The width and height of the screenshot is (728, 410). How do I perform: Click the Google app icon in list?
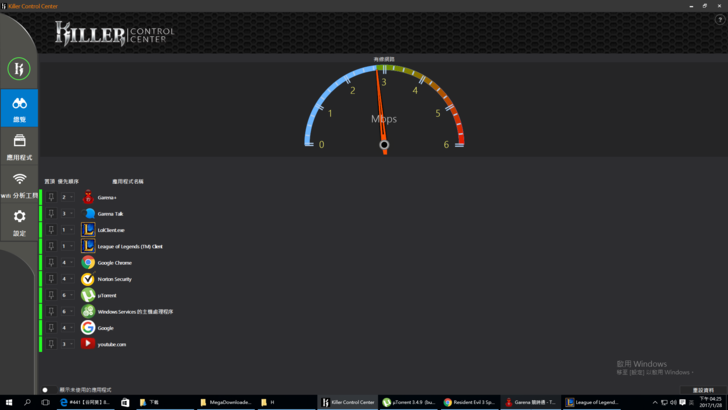tap(88, 327)
